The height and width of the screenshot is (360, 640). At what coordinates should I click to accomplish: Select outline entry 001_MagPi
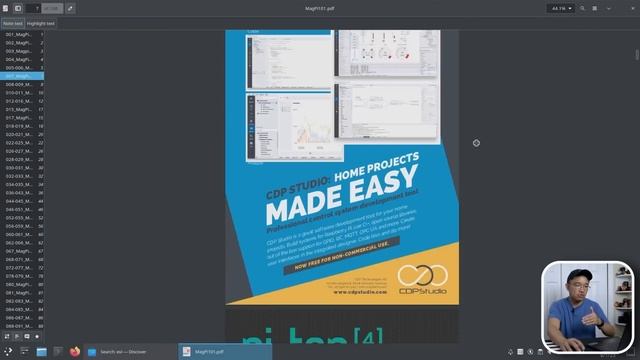tap(22, 35)
